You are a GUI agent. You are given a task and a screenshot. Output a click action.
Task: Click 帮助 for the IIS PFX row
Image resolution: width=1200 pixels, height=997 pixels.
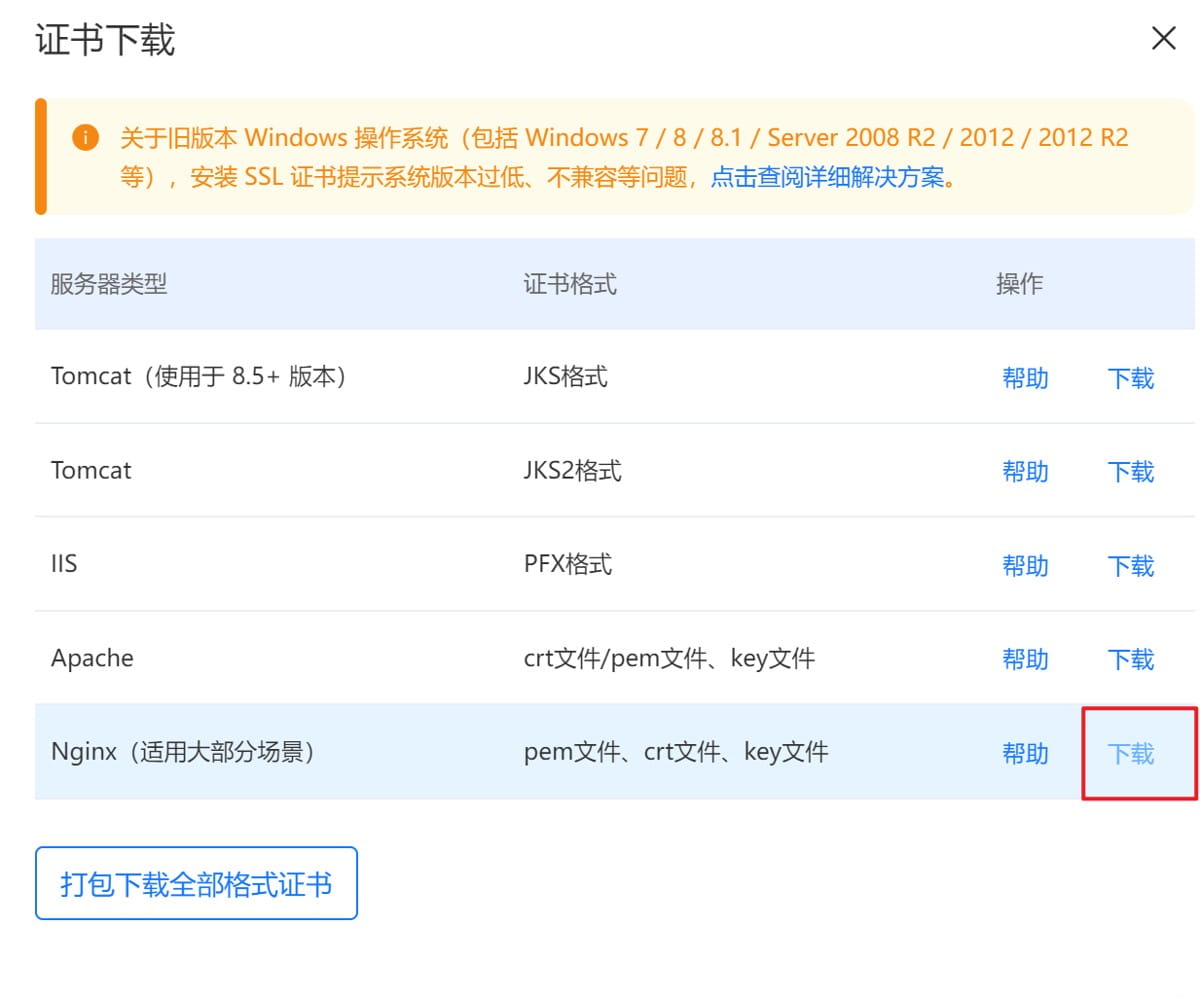coord(1025,565)
